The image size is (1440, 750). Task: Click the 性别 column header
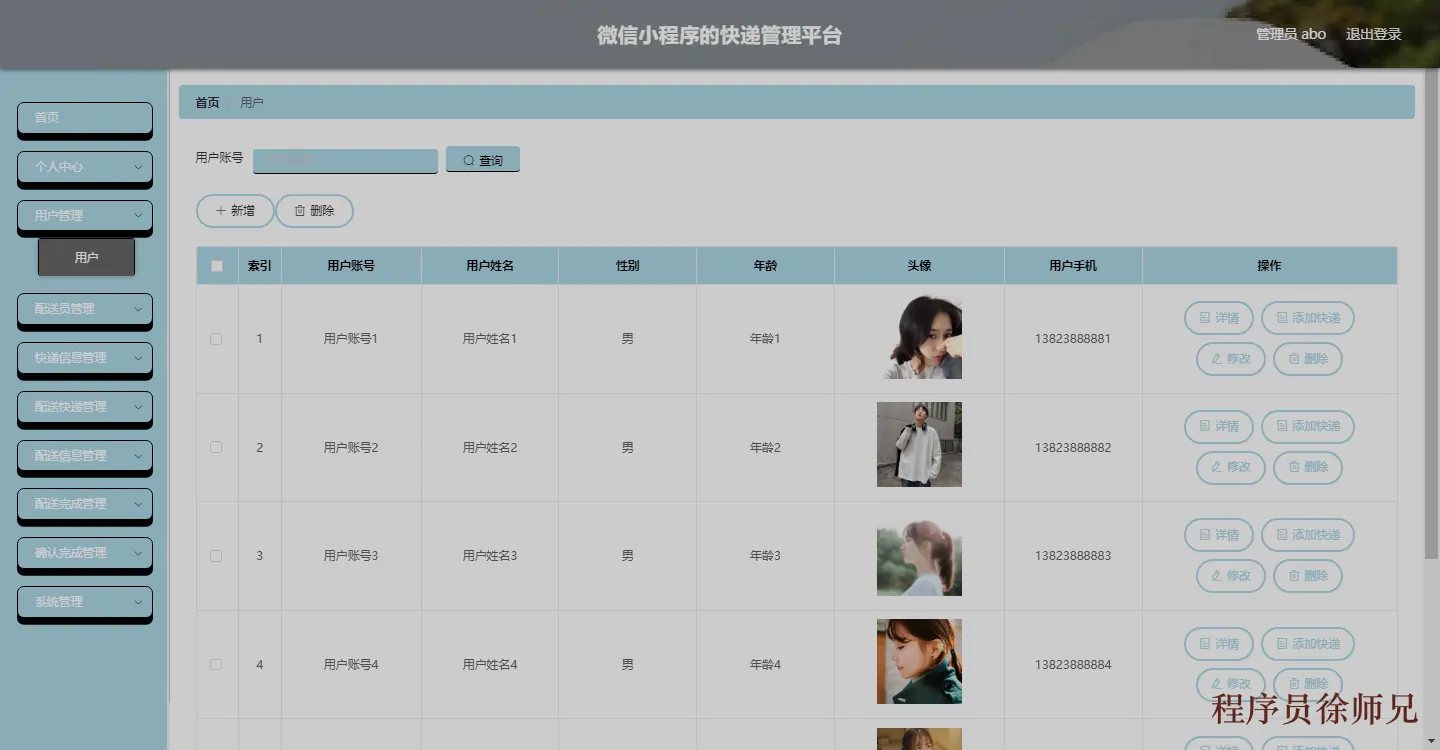click(627, 266)
